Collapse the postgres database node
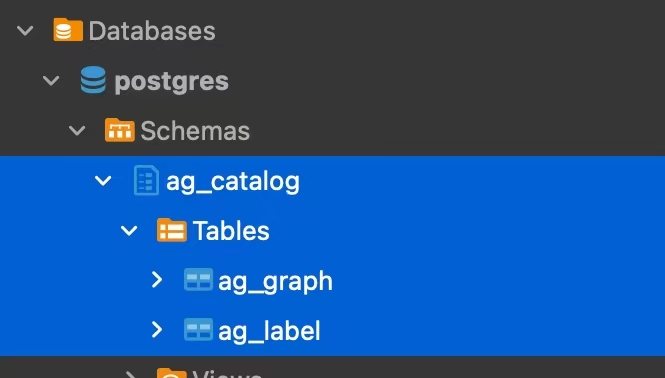 tap(51, 81)
